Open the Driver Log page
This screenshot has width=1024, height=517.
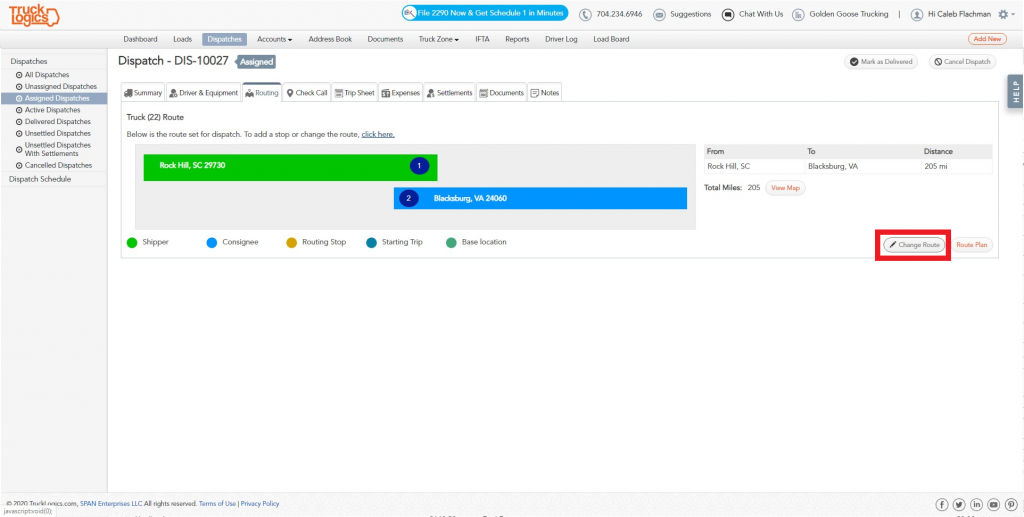tap(562, 39)
